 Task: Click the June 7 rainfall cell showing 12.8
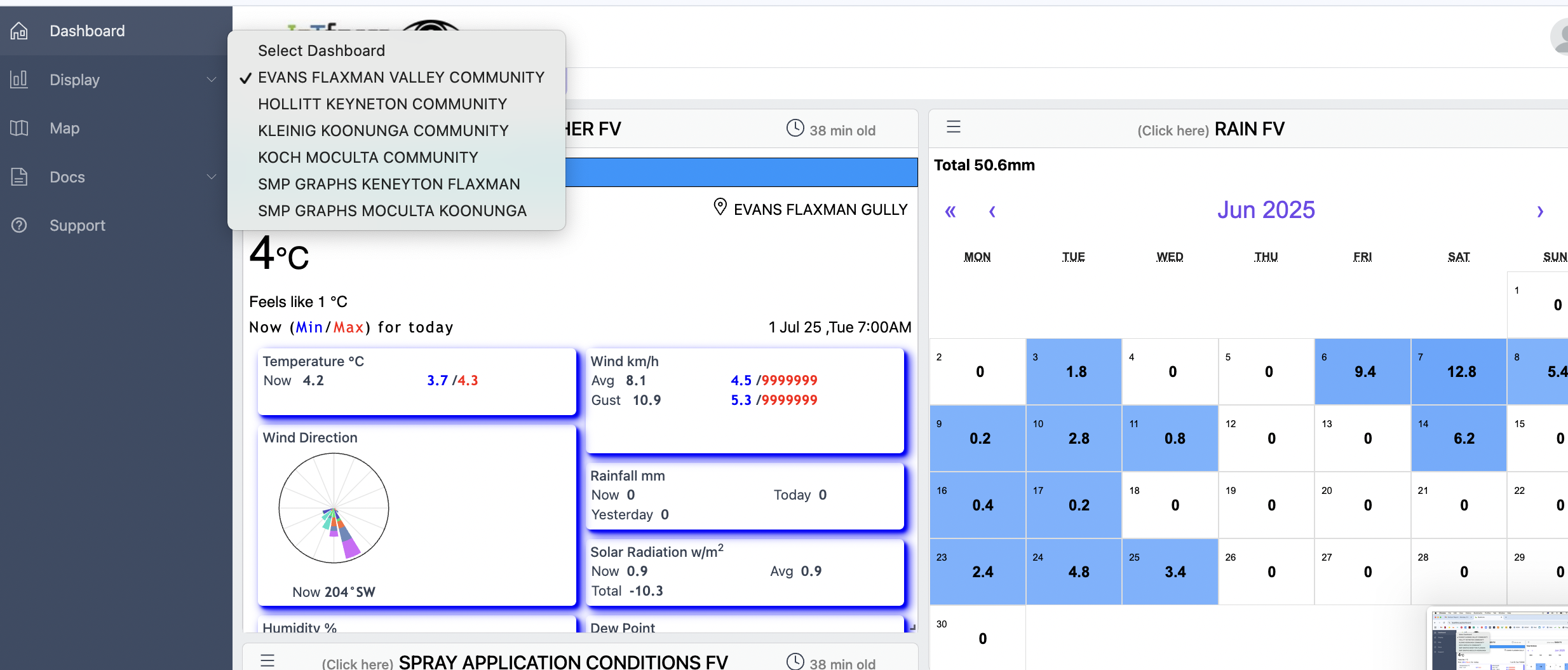1459,371
